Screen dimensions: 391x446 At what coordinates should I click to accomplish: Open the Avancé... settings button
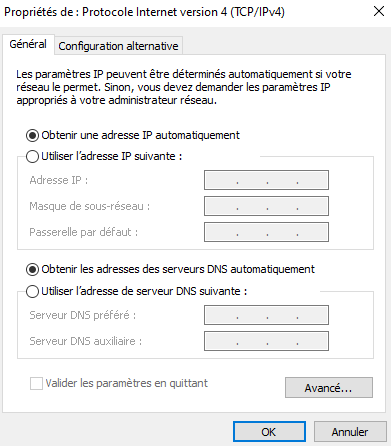329,388
